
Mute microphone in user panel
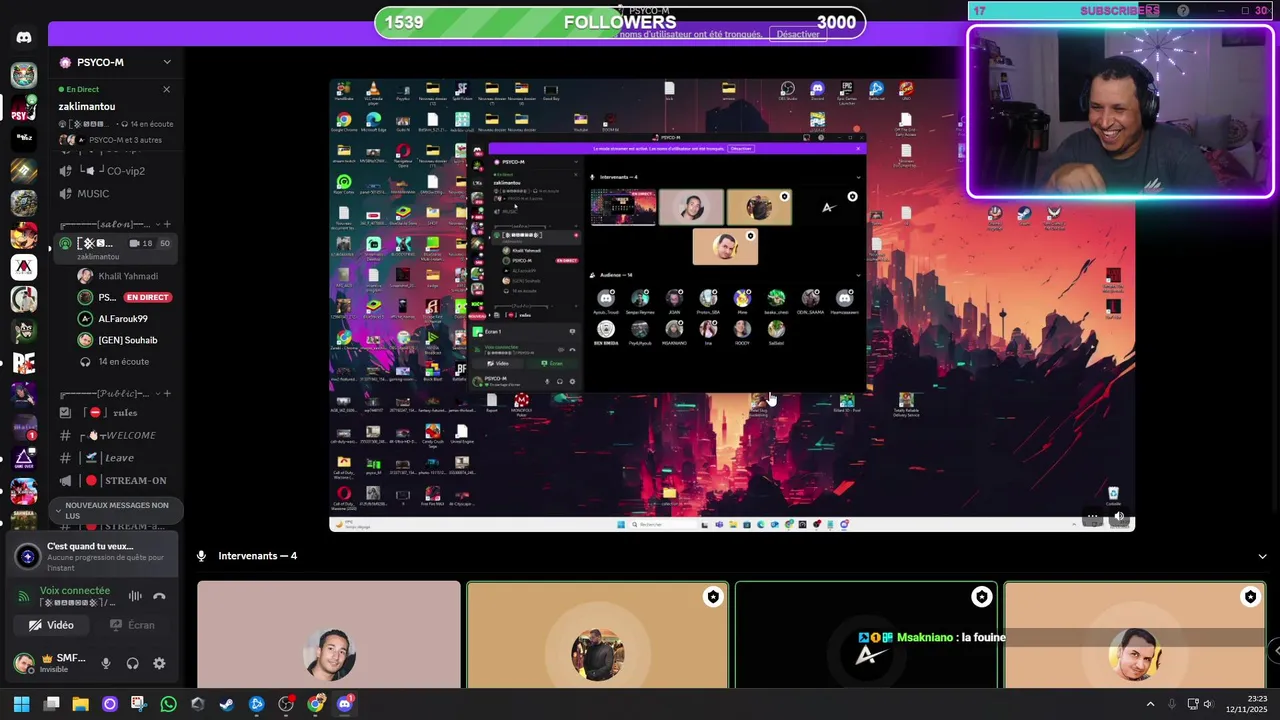(x=106, y=663)
